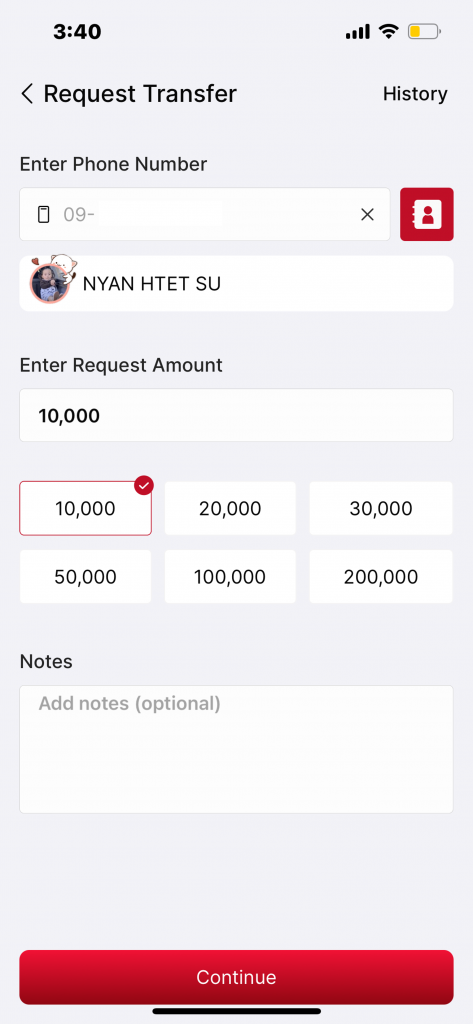This screenshot has width=473, height=1024.
Task: Open the History page
Action: [x=415, y=94]
